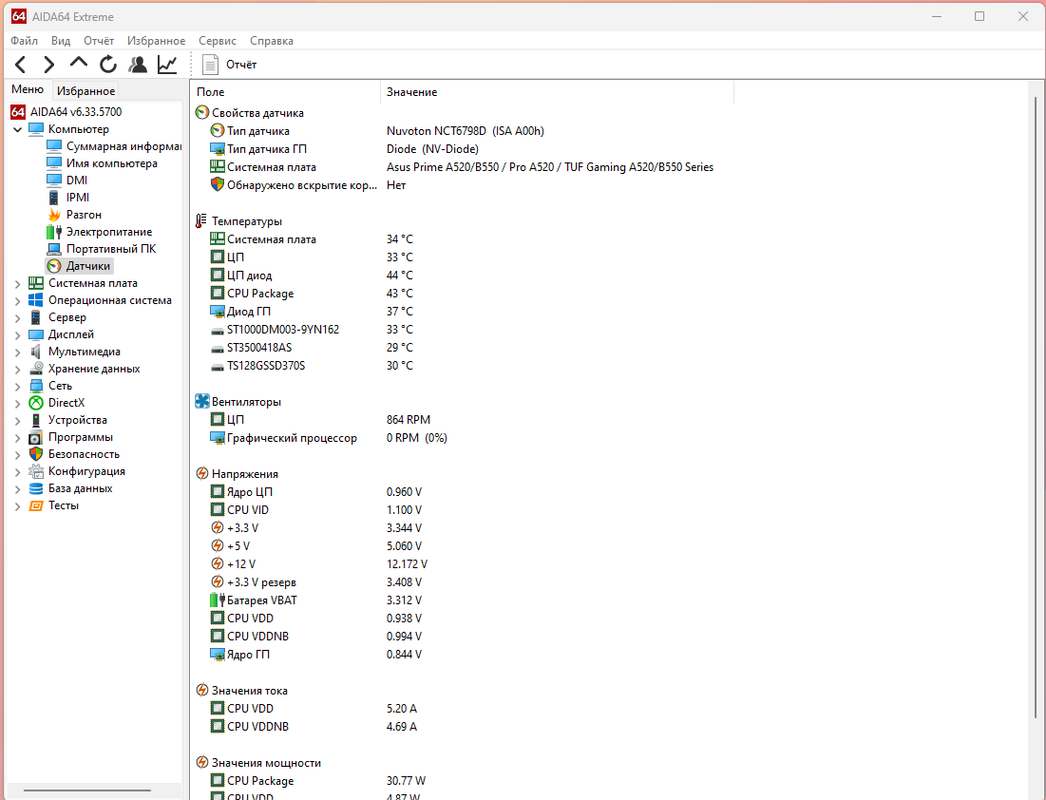
Task: Maximize the AIDA64 Extreme window
Action: tap(979, 16)
